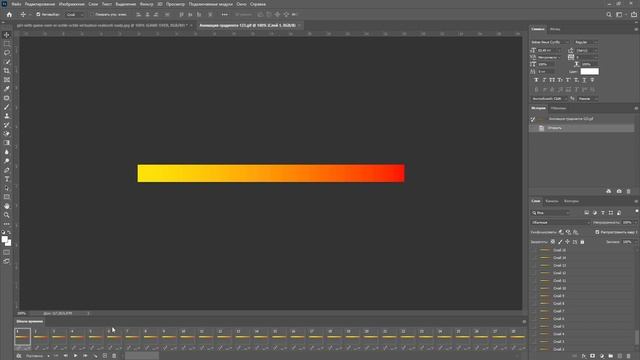
Task: Click the fx layer style icon
Action: [584, 356]
